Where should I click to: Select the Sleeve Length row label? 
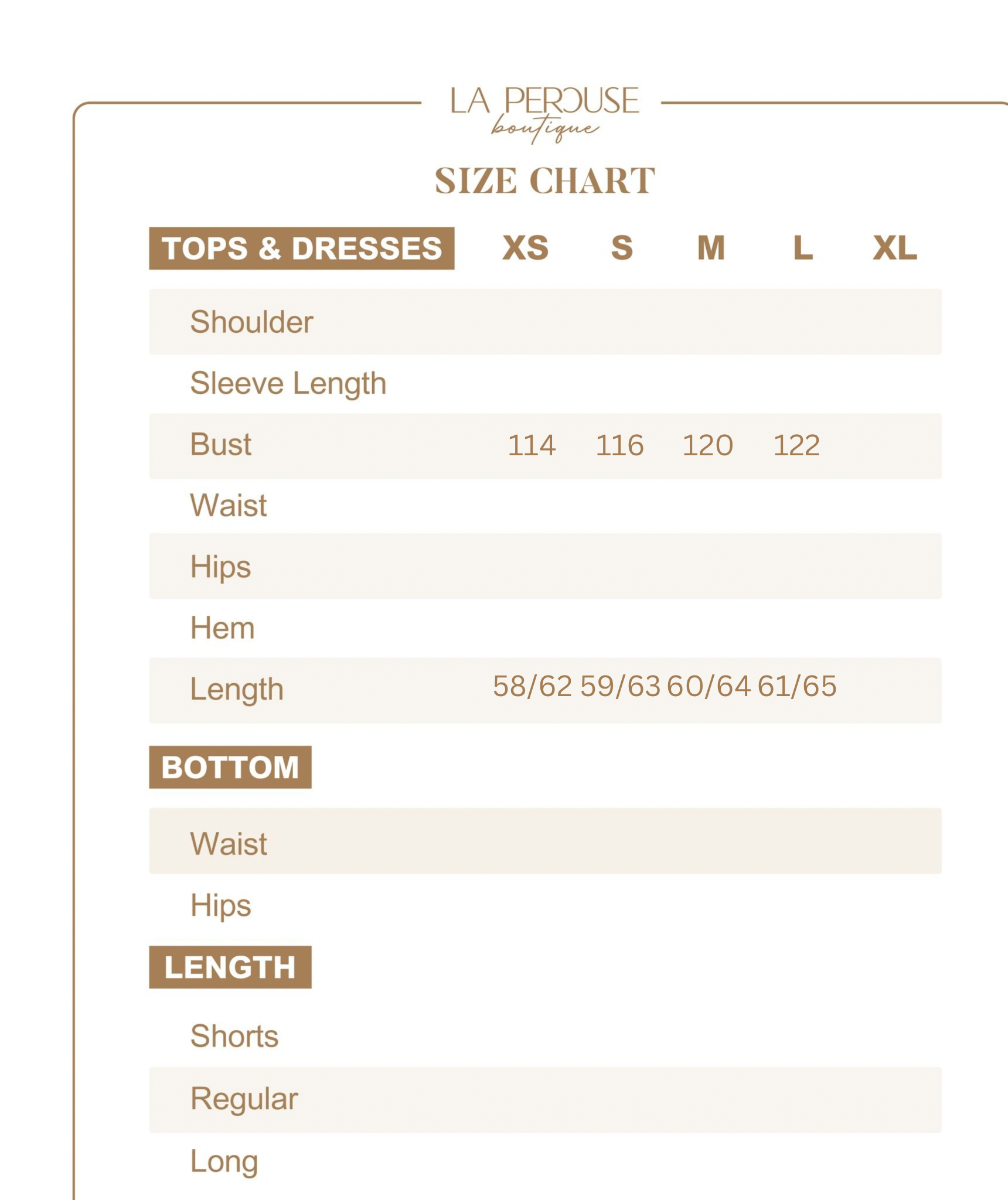click(288, 384)
